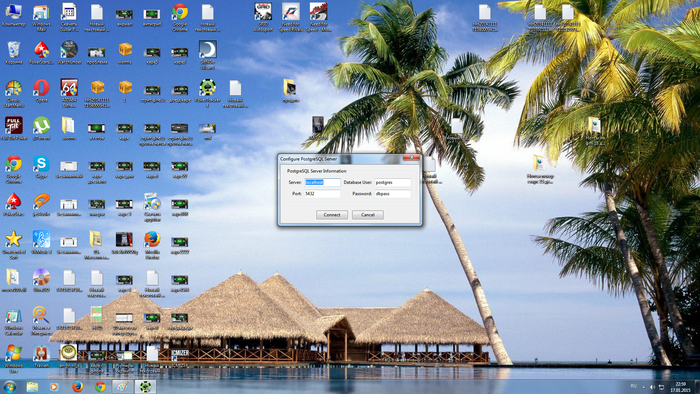The width and height of the screenshot is (700, 394).
Task: Cancel the PostgreSQL server configuration dialog
Action: [x=367, y=215]
